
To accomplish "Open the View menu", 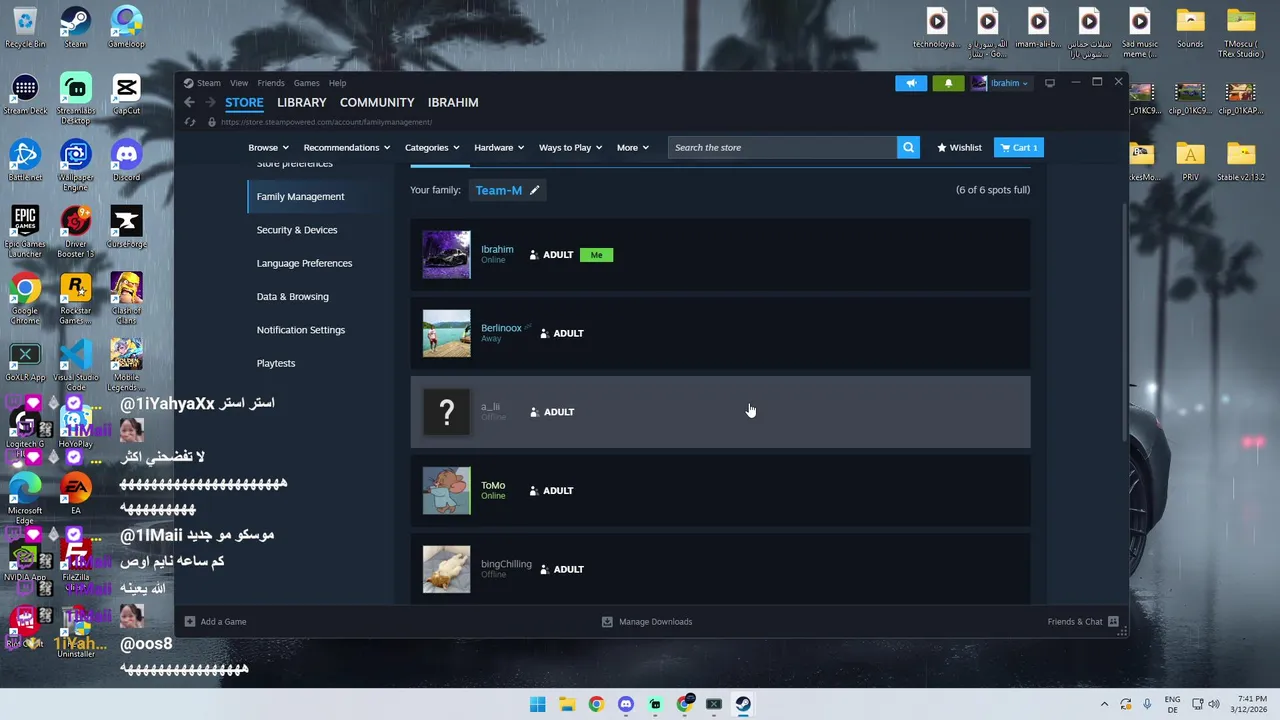I will [x=239, y=83].
